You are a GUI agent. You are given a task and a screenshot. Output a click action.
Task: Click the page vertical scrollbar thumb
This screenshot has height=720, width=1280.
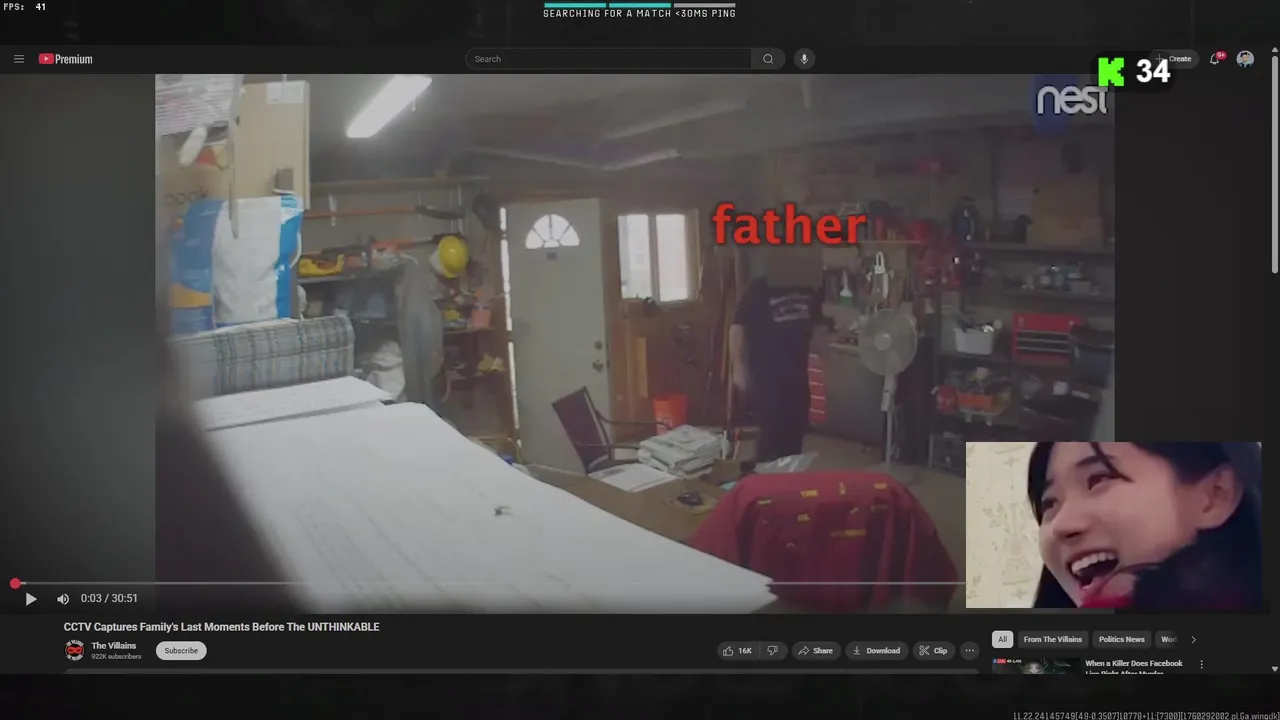click(x=1274, y=164)
